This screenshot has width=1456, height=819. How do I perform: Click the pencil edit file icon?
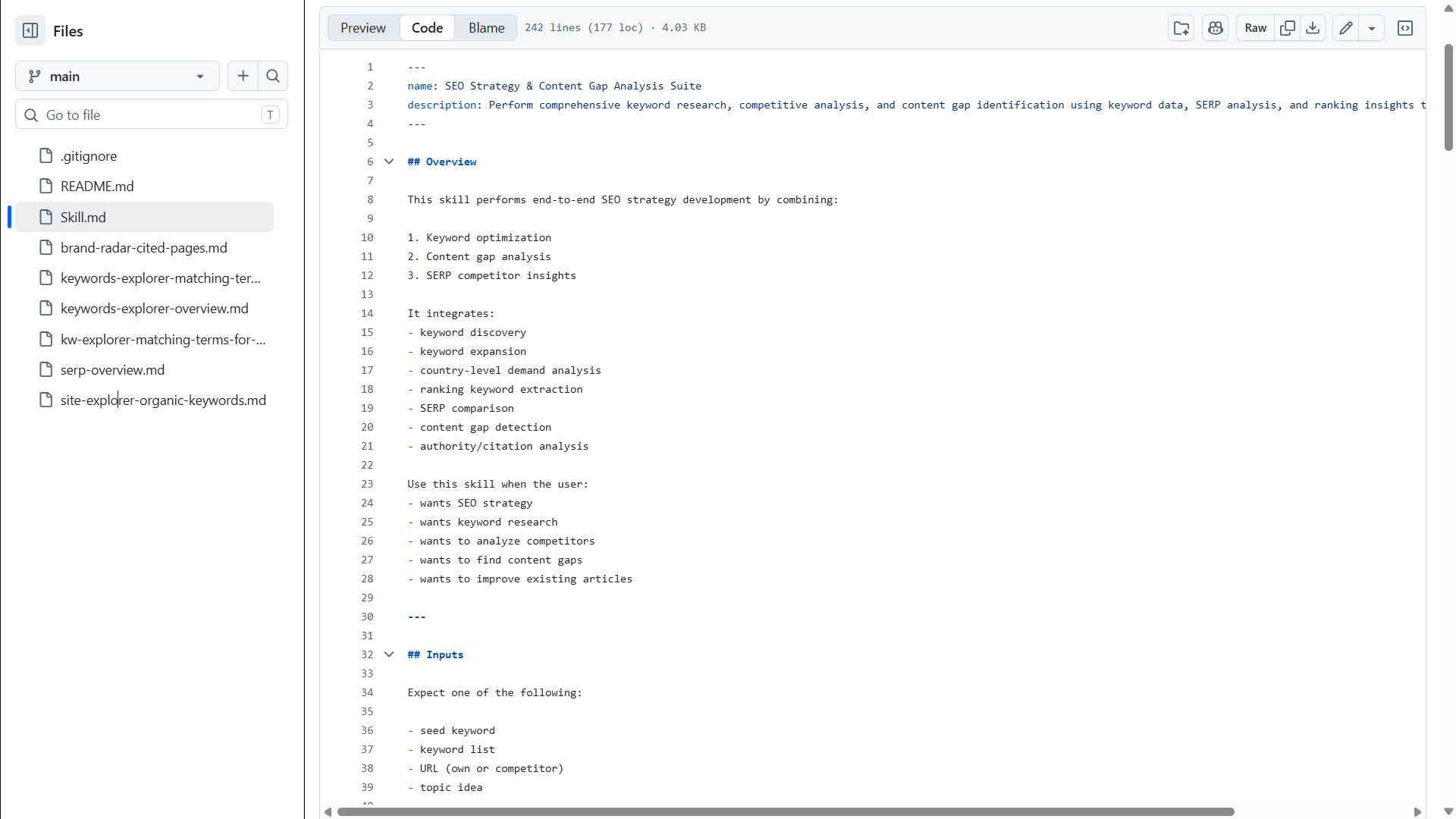pyautogui.click(x=1345, y=28)
